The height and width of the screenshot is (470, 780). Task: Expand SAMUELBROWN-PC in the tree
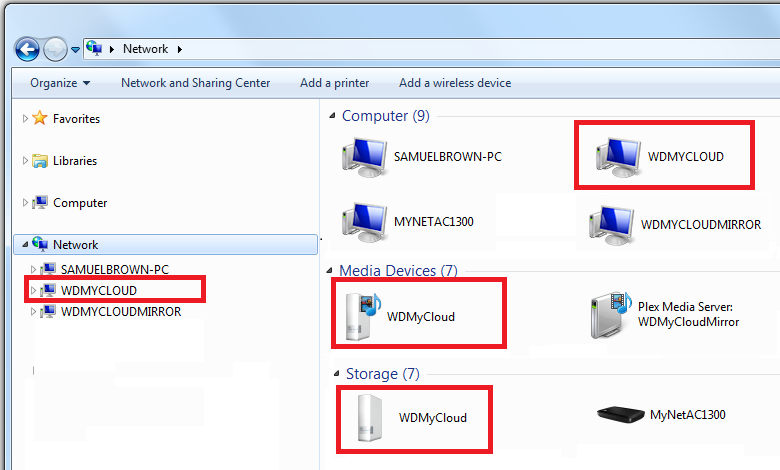coord(33,270)
